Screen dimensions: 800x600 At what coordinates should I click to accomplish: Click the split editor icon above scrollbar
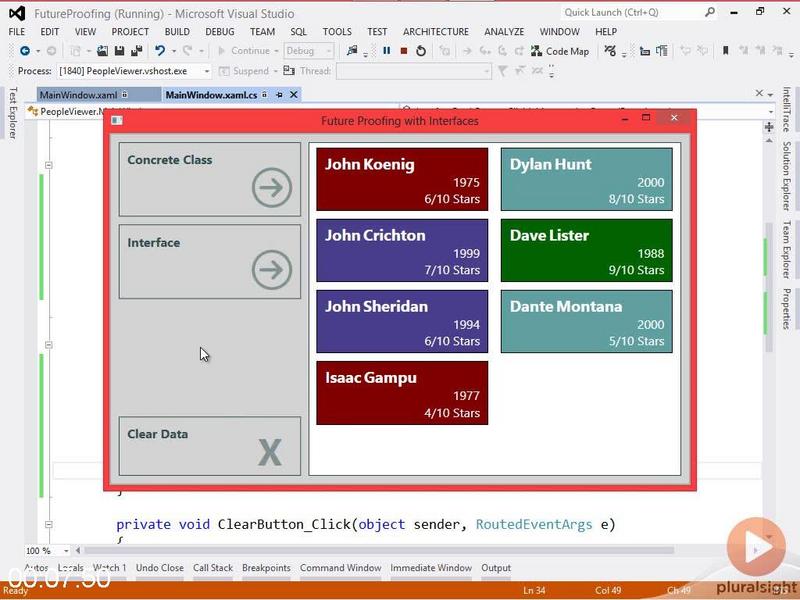coord(769,127)
